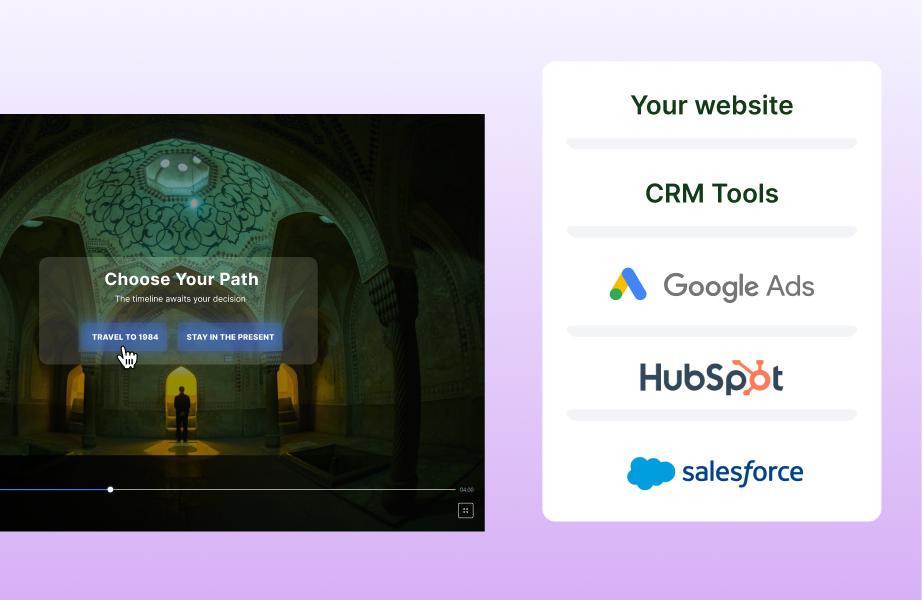
Task: Click the 04:00 video duration timestamp
Action: 466,490
